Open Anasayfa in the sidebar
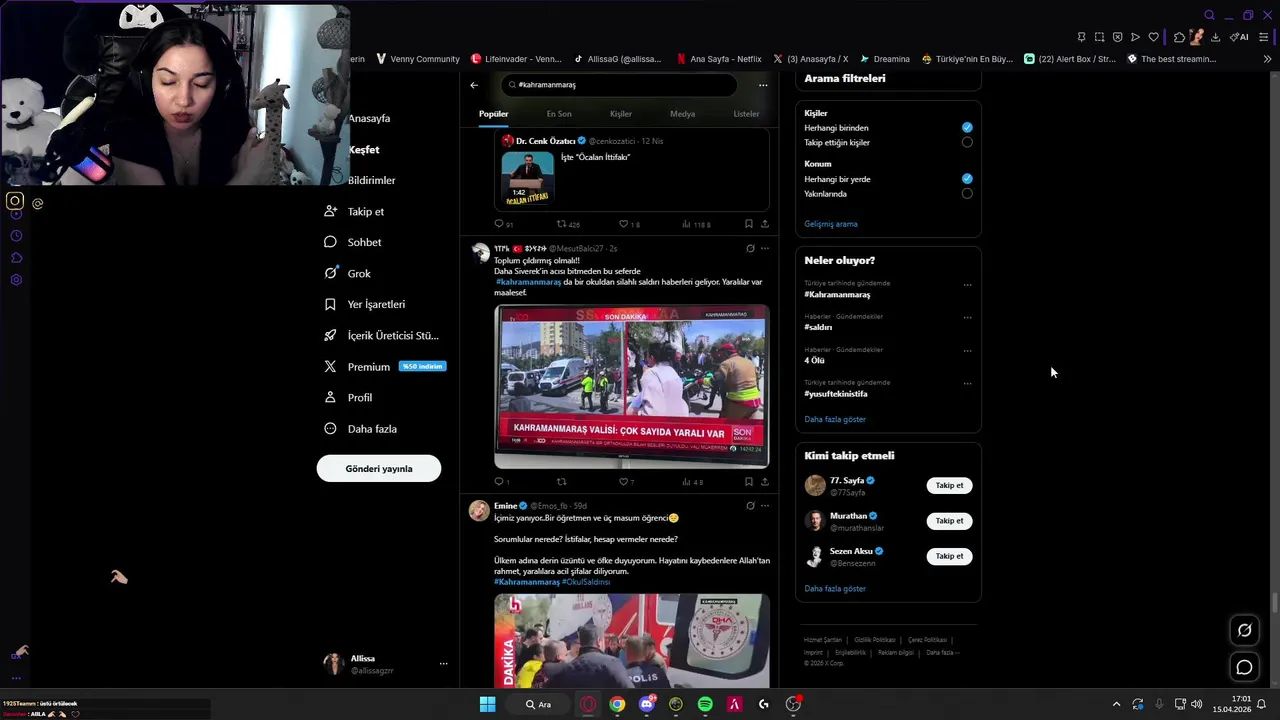 [x=369, y=118]
